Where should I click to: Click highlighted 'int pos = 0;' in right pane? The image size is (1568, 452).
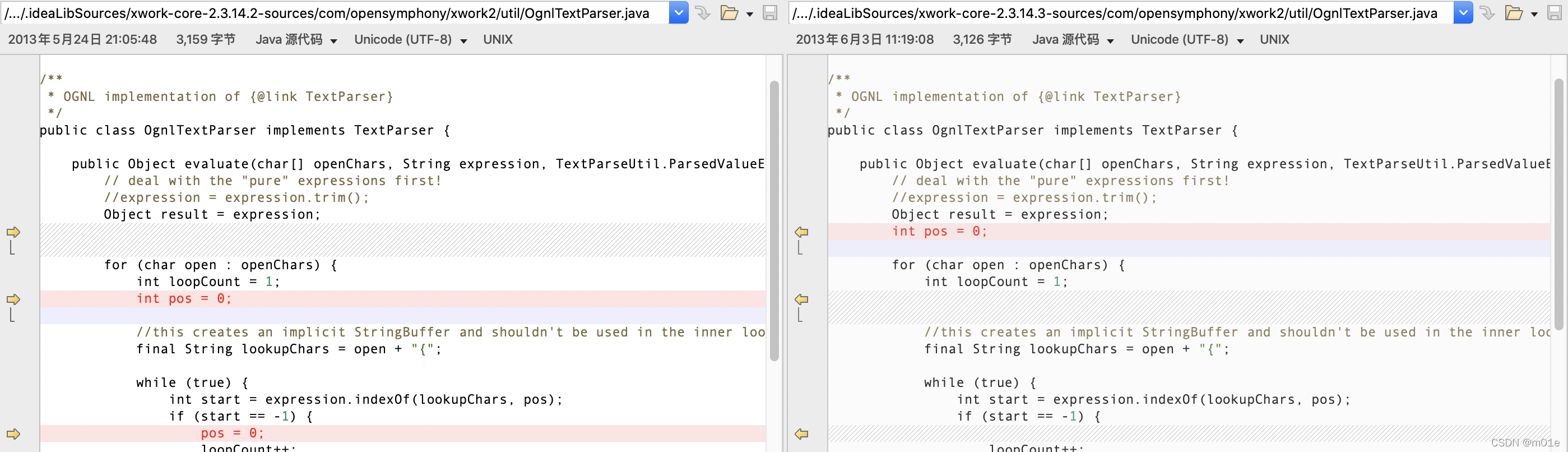pyautogui.click(x=939, y=232)
